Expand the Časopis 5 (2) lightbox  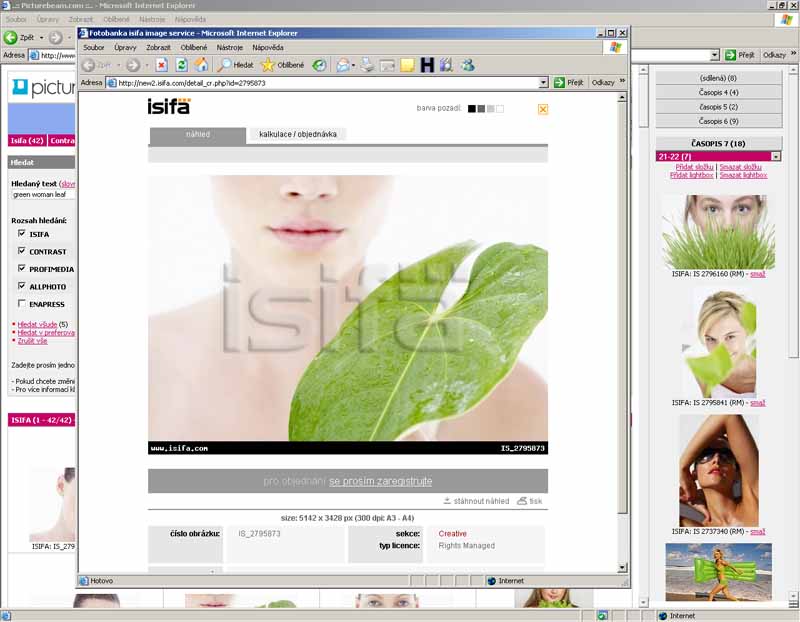point(718,107)
